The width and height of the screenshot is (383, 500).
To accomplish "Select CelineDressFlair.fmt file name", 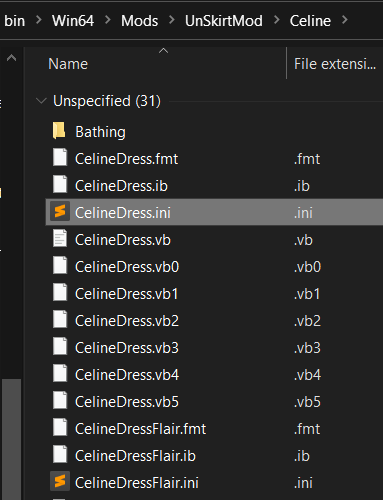I will click(x=141, y=429).
